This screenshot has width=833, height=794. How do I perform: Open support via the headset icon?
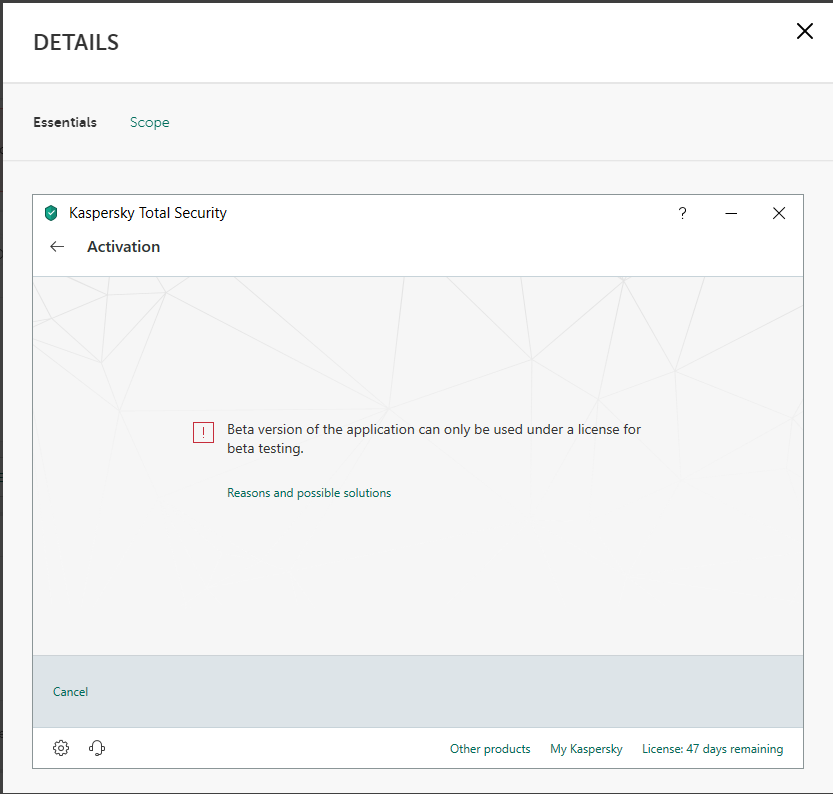[97, 748]
